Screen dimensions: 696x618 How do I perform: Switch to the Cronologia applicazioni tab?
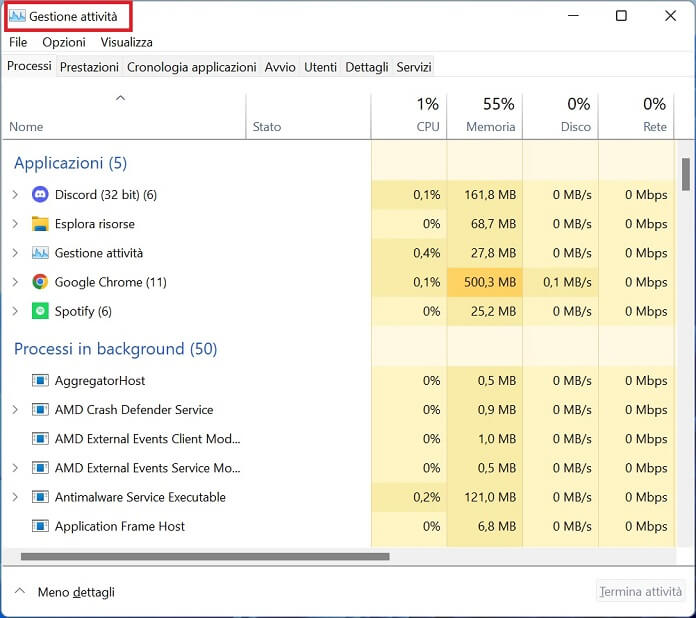(x=192, y=67)
